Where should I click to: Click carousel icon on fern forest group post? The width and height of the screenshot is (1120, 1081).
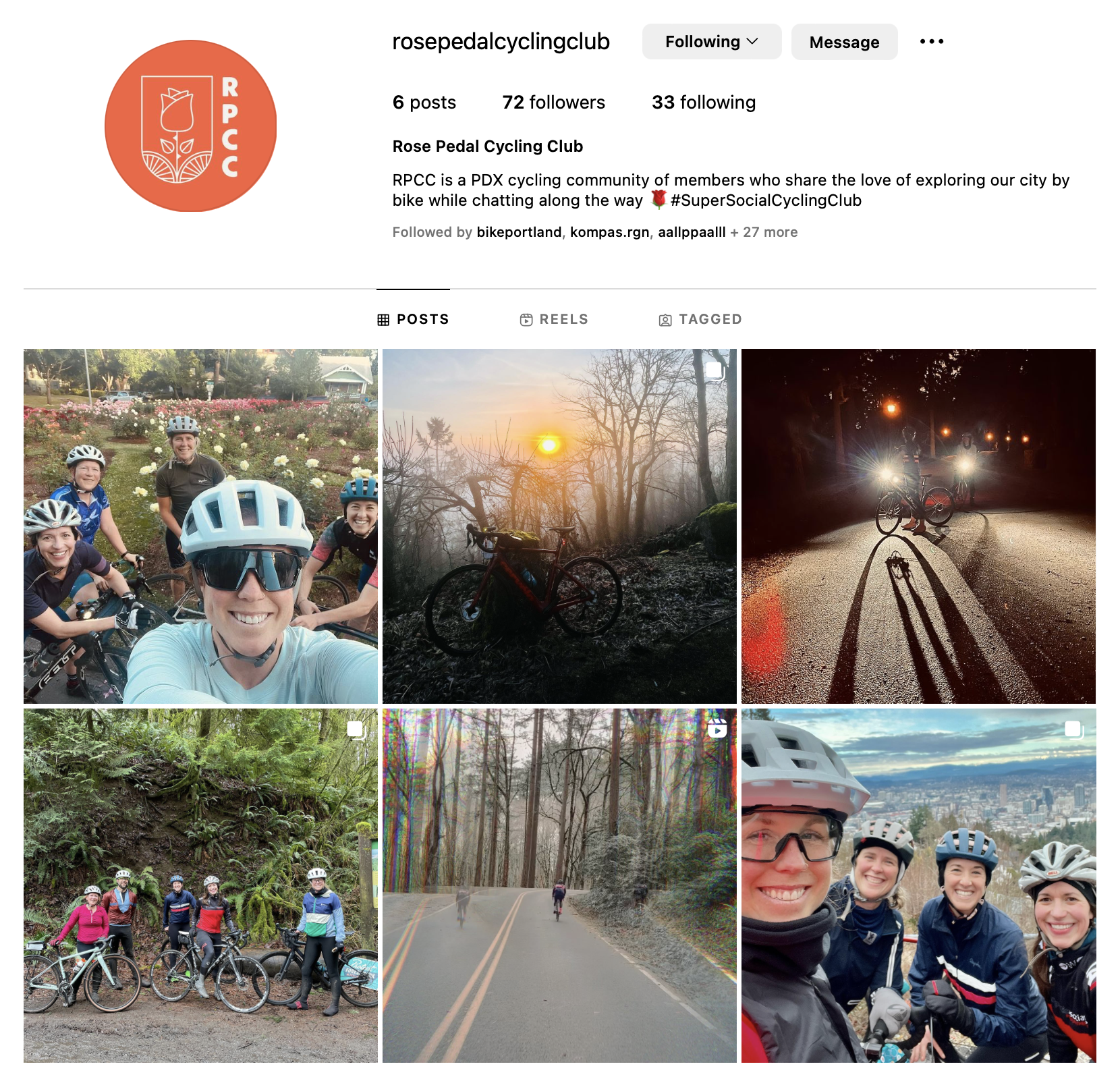356,729
